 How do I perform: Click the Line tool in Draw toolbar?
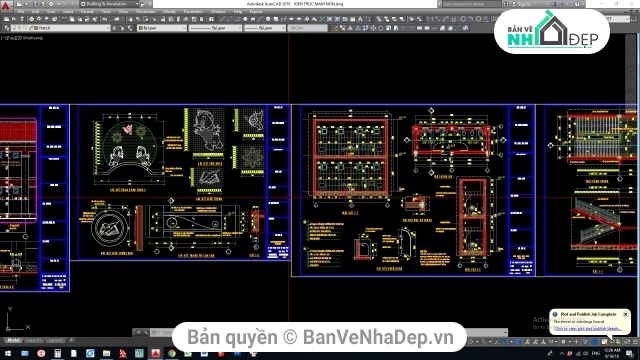coord(222,19)
